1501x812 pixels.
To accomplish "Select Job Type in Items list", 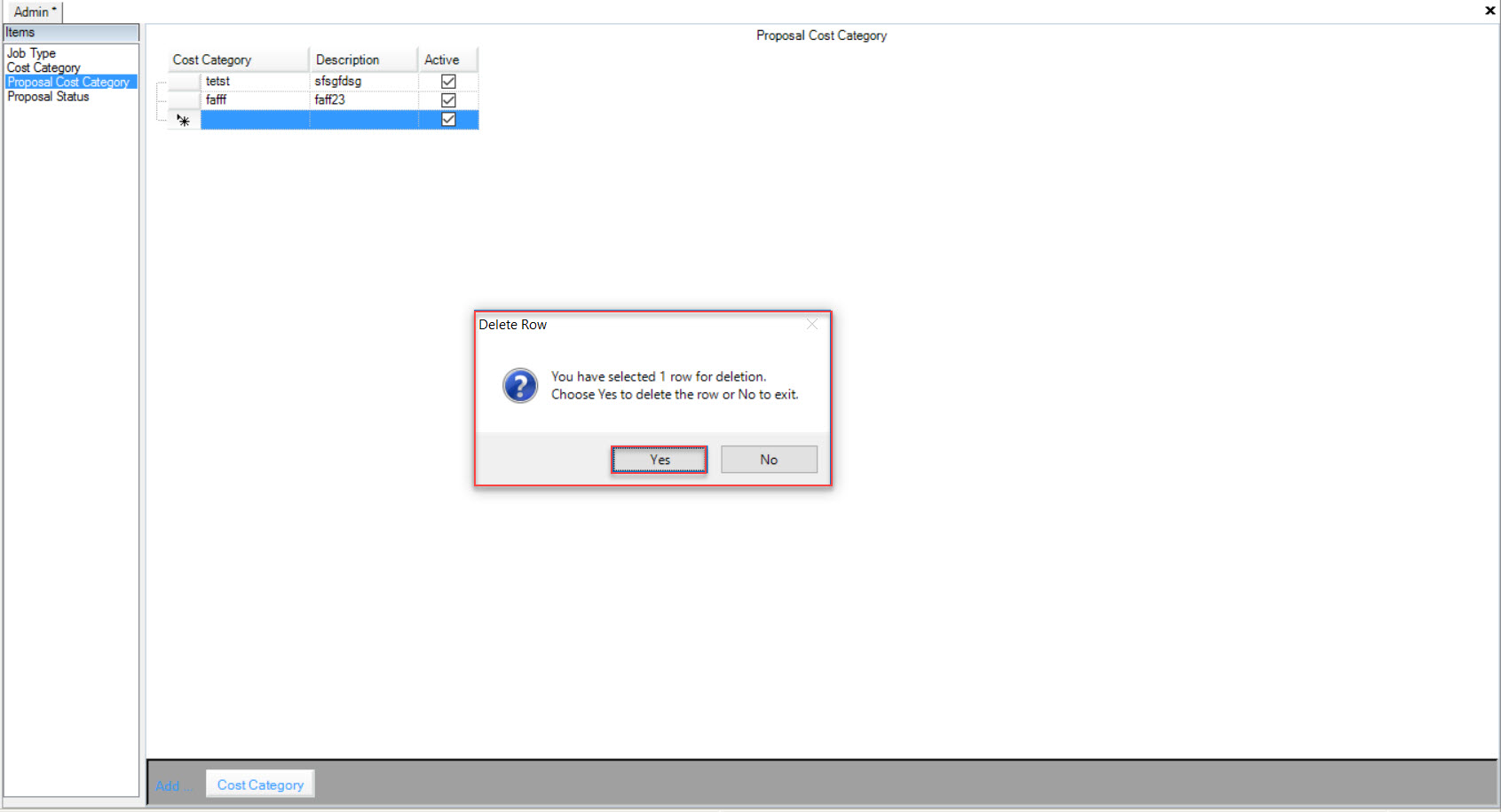I will tap(31, 53).
